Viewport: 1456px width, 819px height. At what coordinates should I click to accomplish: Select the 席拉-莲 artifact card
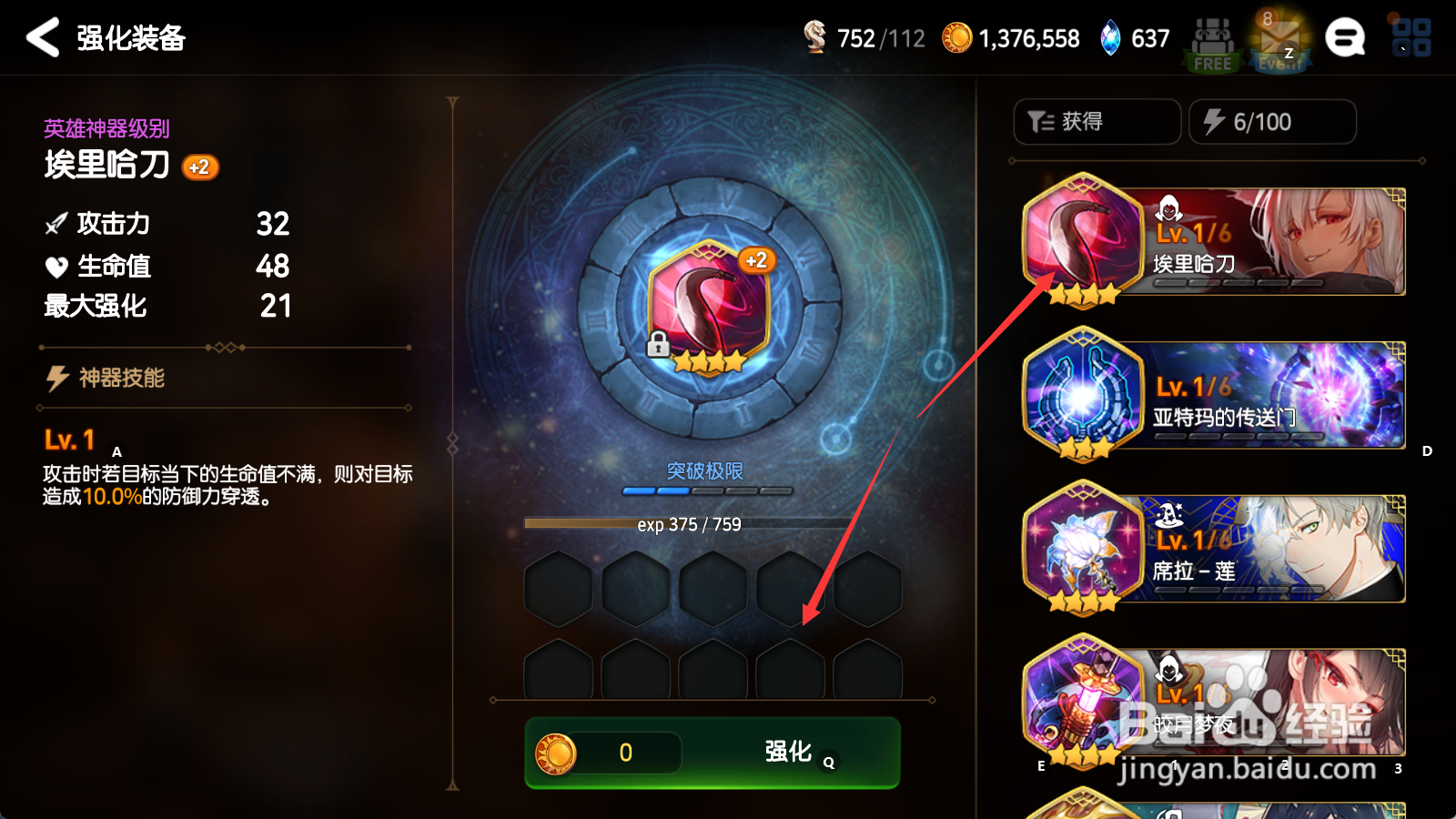1214,549
